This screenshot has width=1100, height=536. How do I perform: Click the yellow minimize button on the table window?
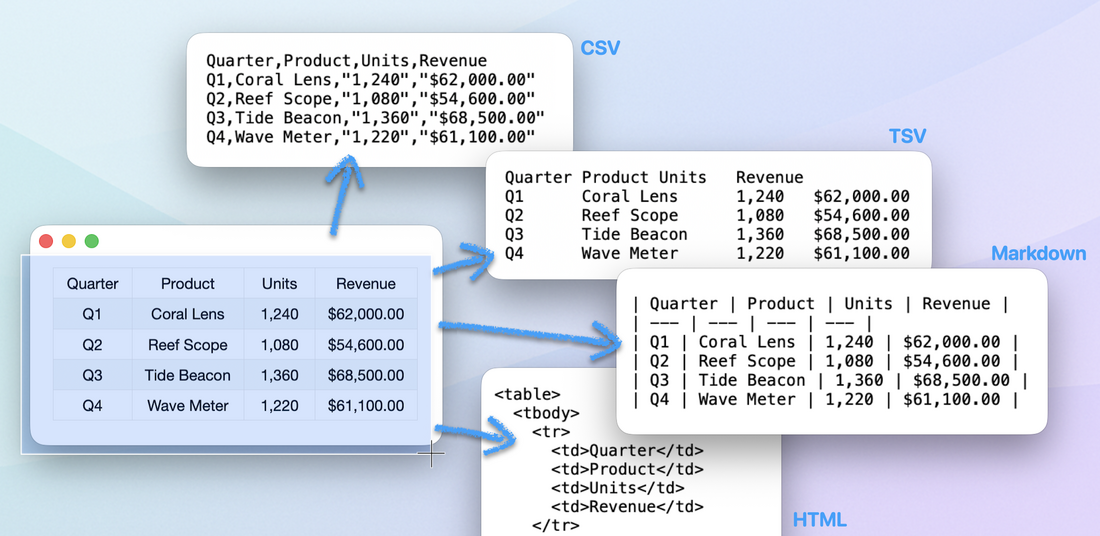tap(69, 241)
